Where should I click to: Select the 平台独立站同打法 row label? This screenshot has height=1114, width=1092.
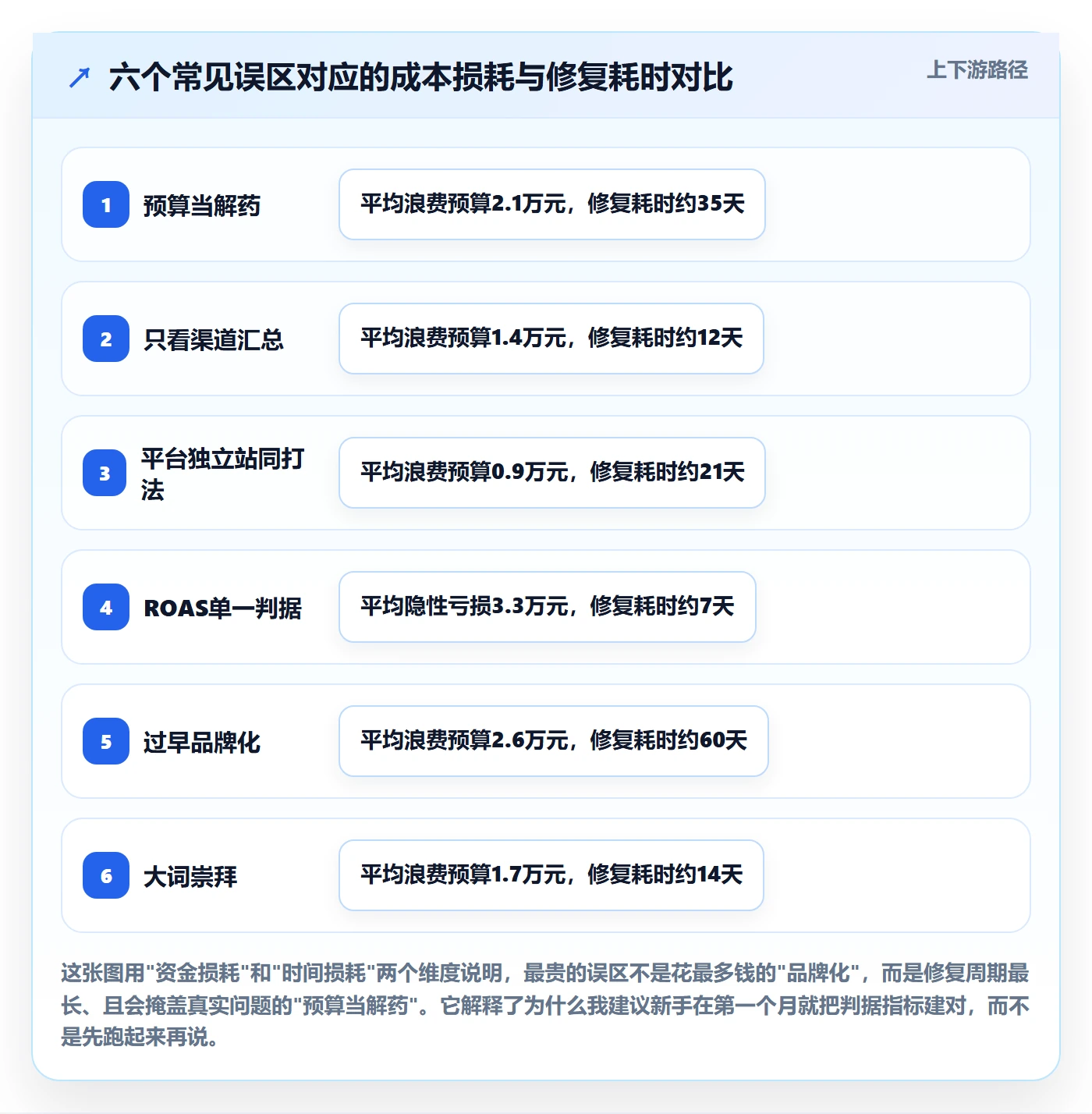(x=223, y=474)
